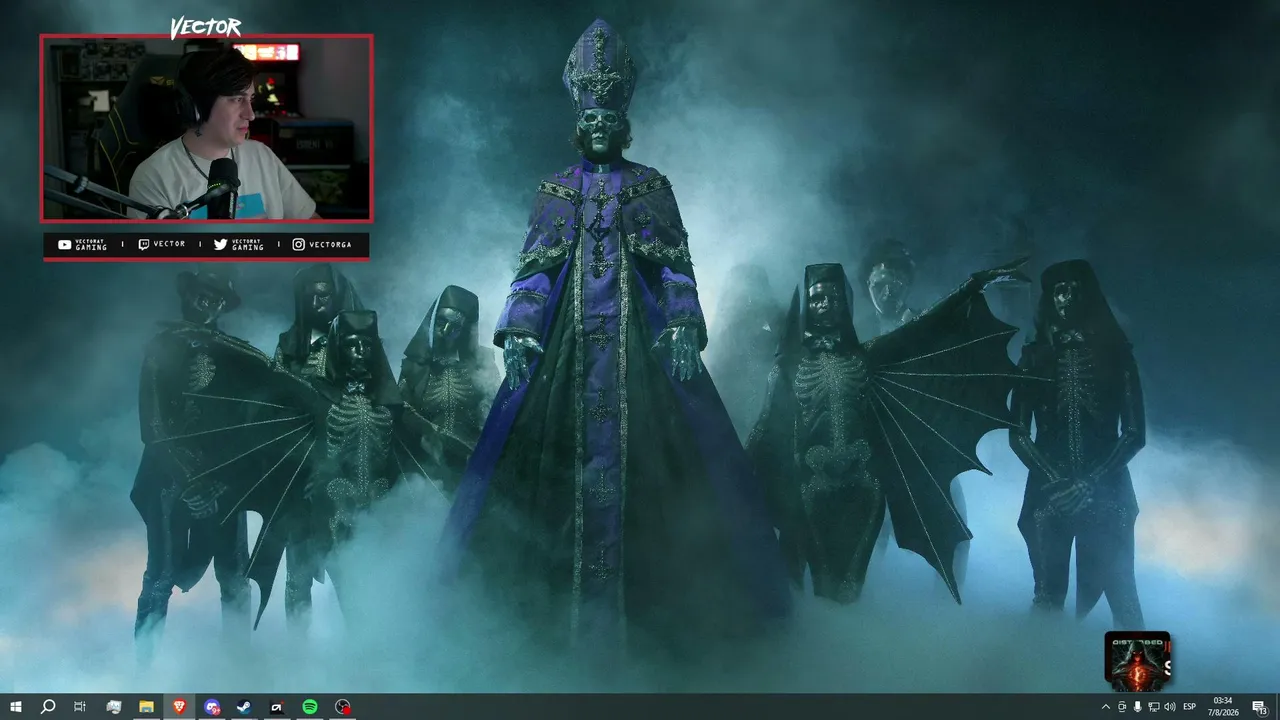Screen dimensions: 1280x720
Task: Click the microphone tray icon
Action: (1137, 707)
